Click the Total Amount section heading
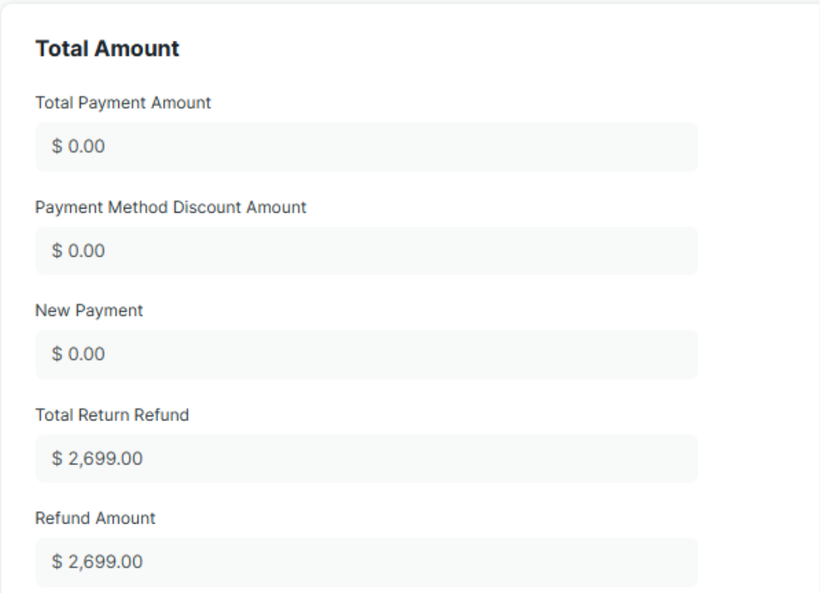The image size is (820, 593). [x=107, y=49]
